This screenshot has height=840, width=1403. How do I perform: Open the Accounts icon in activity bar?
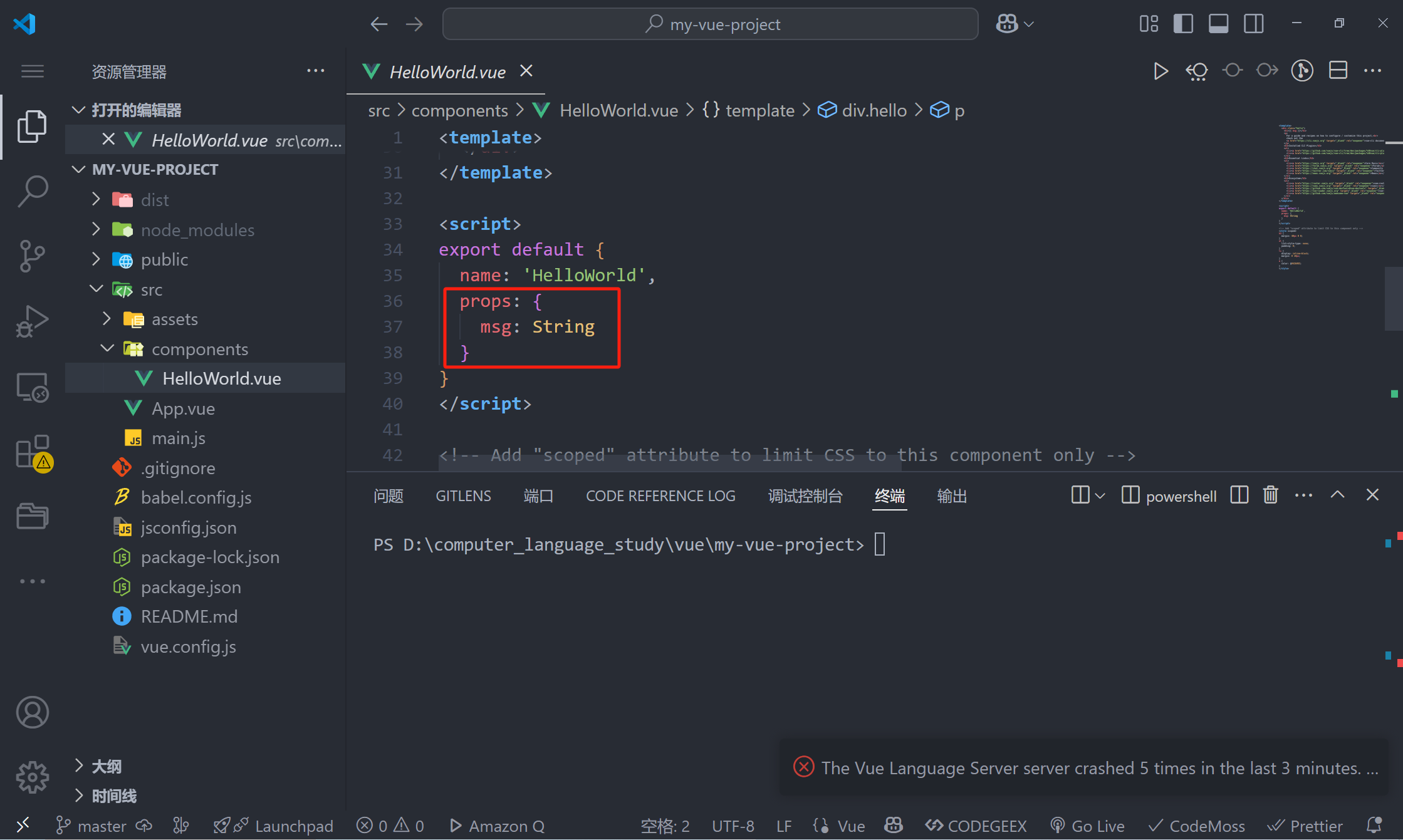(x=32, y=712)
